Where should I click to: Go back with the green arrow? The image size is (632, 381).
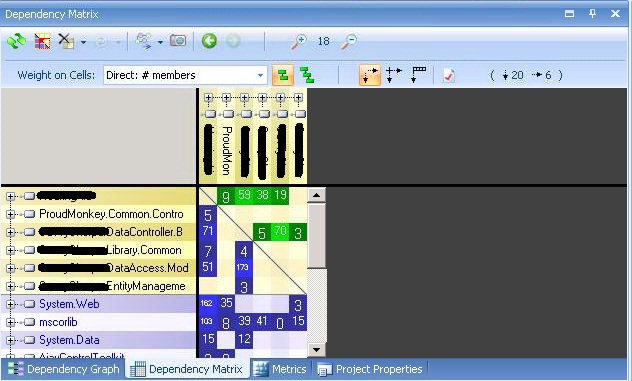[209, 41]
